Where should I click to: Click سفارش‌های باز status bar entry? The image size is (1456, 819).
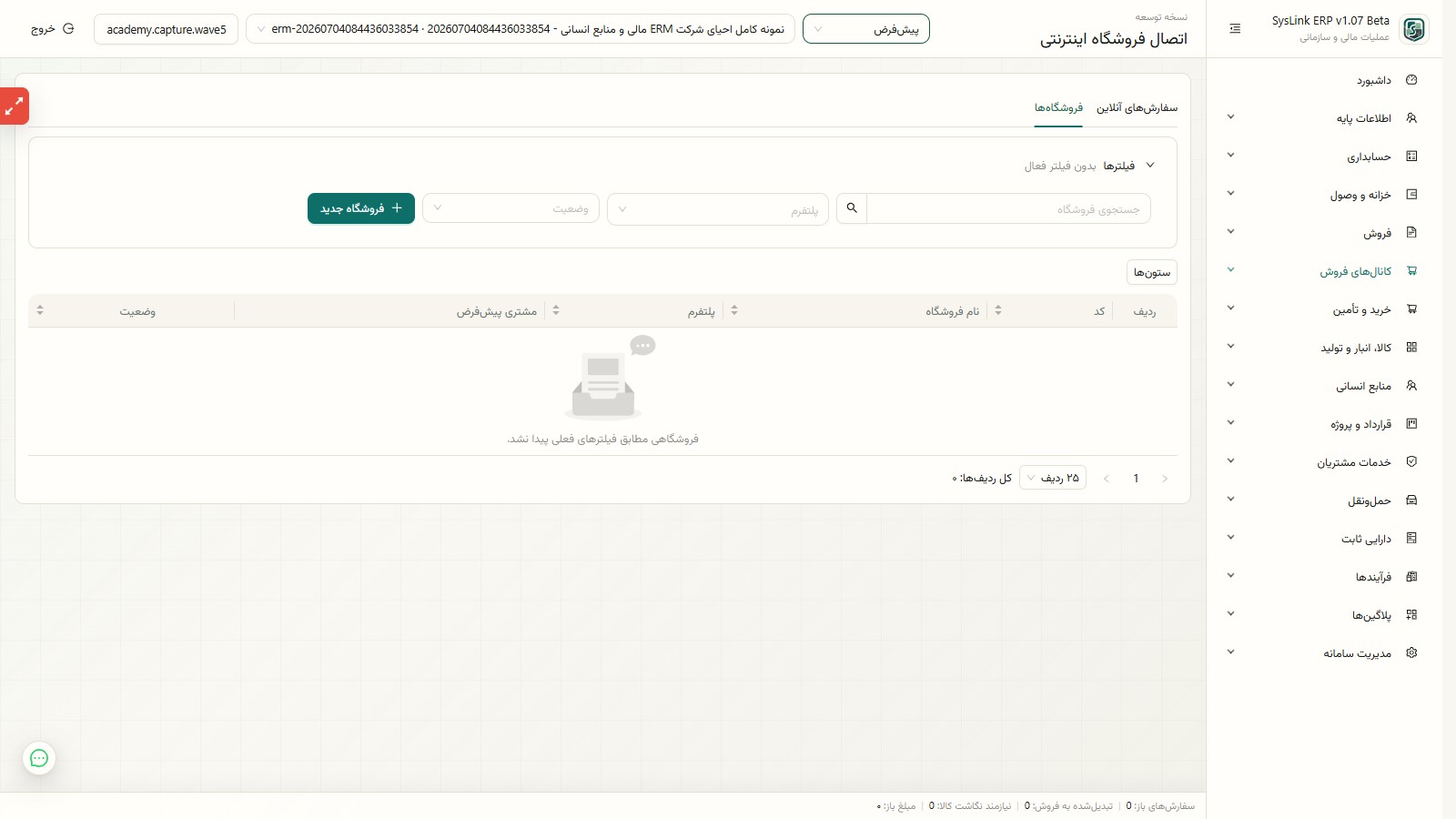tap(1160, 806)
